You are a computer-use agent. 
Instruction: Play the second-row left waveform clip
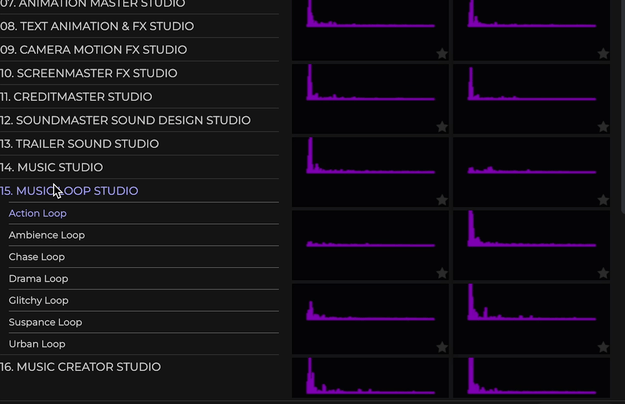coord(370,99)
